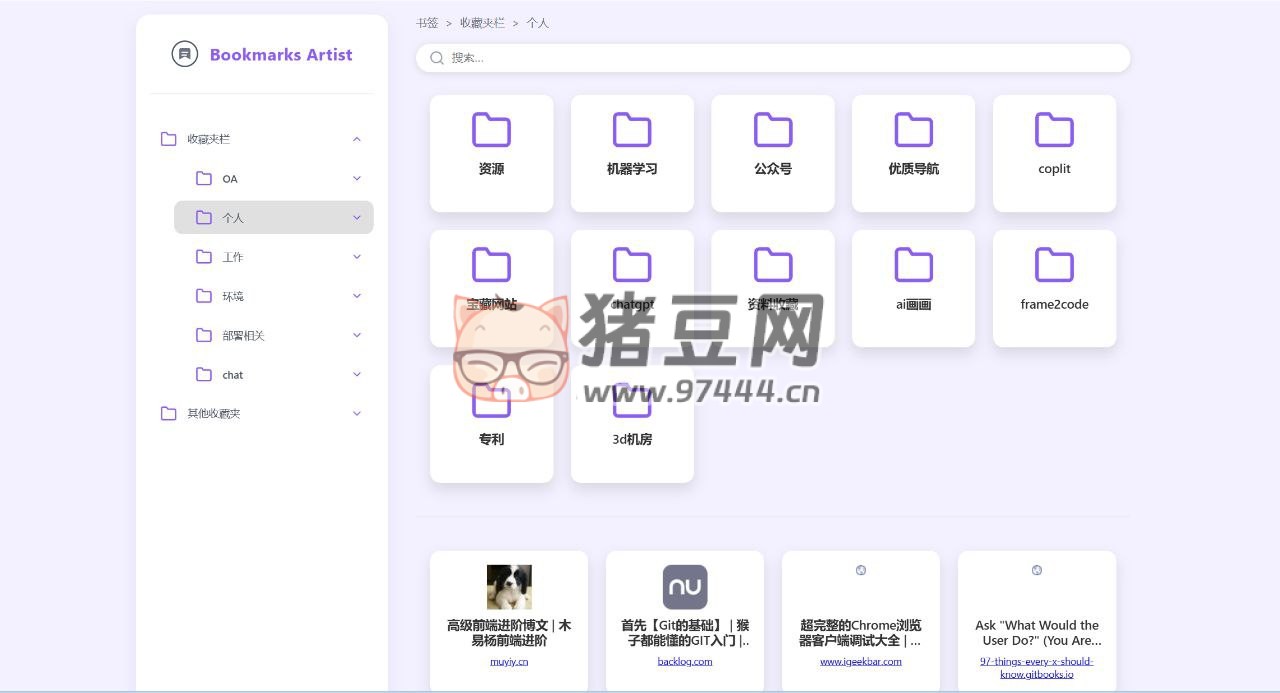This screenshot has width=1280, height=693.
Task: Open the 公众号 folder card
Action: 772,153
